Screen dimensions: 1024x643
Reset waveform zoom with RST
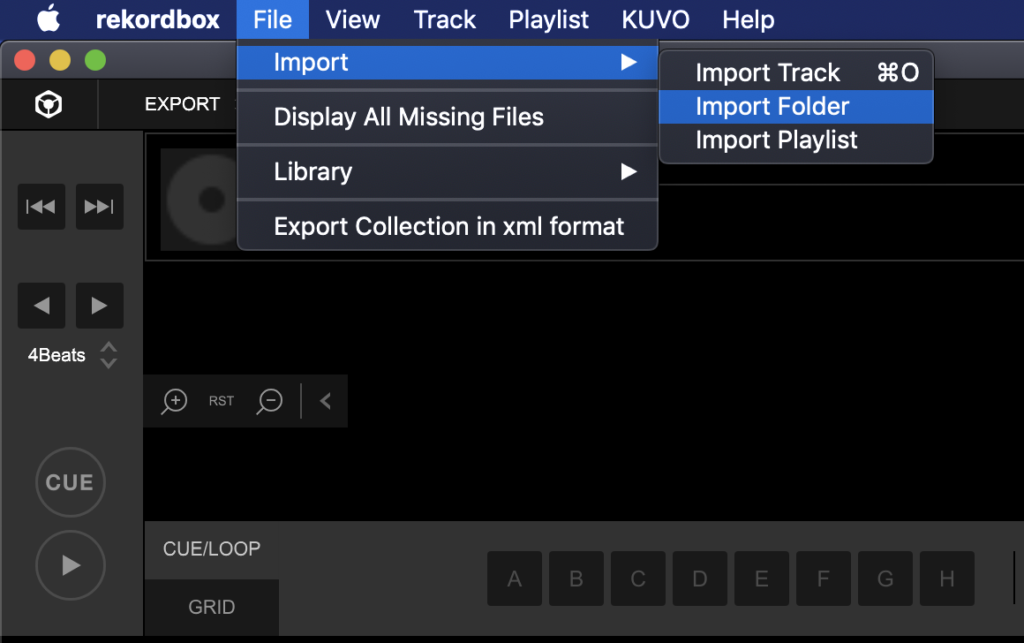(221, 401)
